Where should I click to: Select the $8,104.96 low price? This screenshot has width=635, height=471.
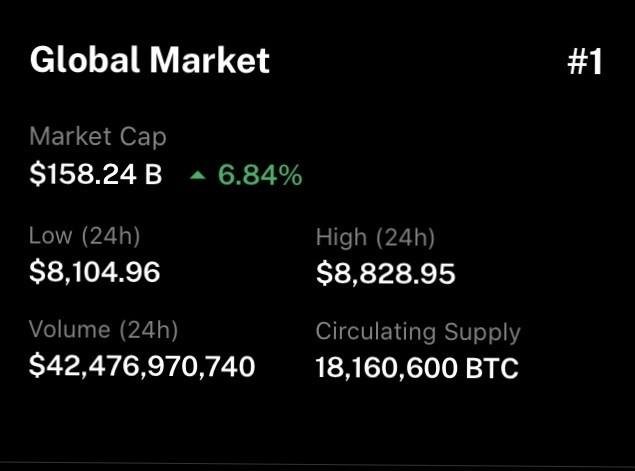(x=94, y=271)
